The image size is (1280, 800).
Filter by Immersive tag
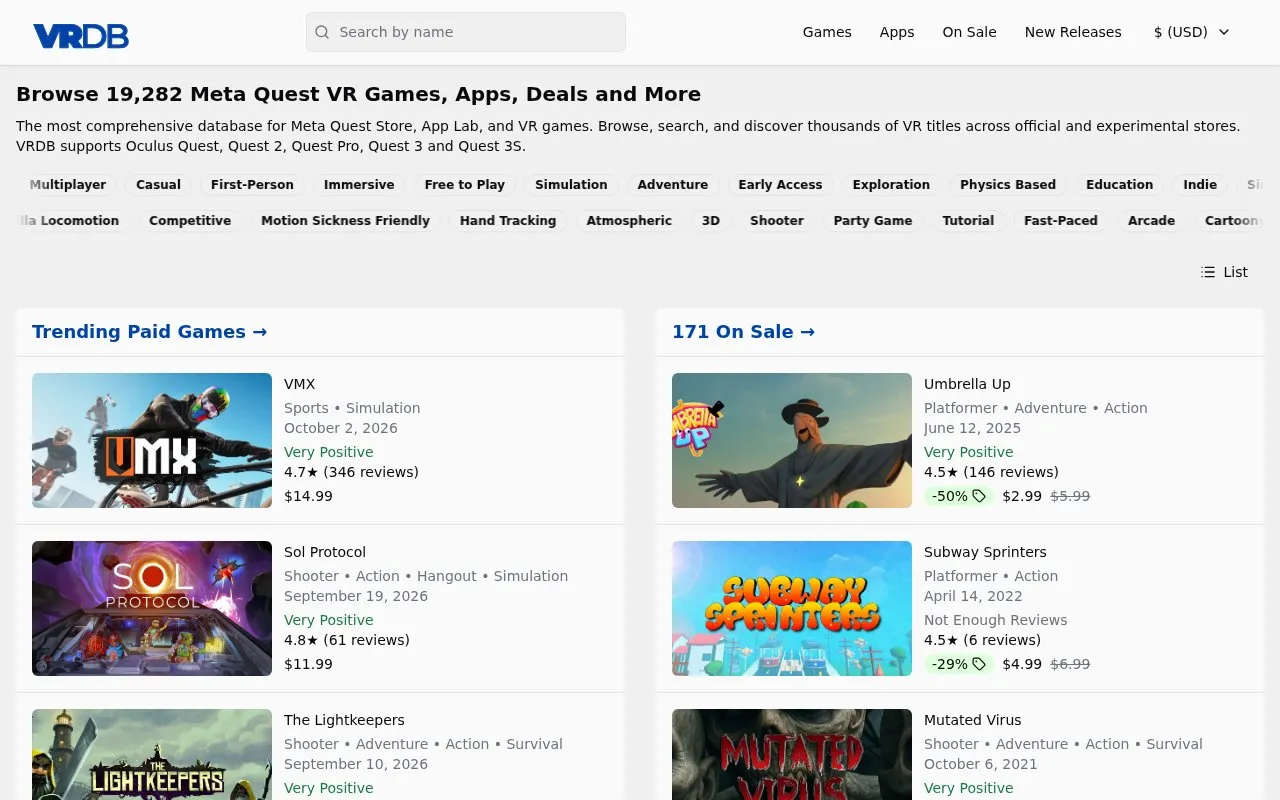point(359,185)
